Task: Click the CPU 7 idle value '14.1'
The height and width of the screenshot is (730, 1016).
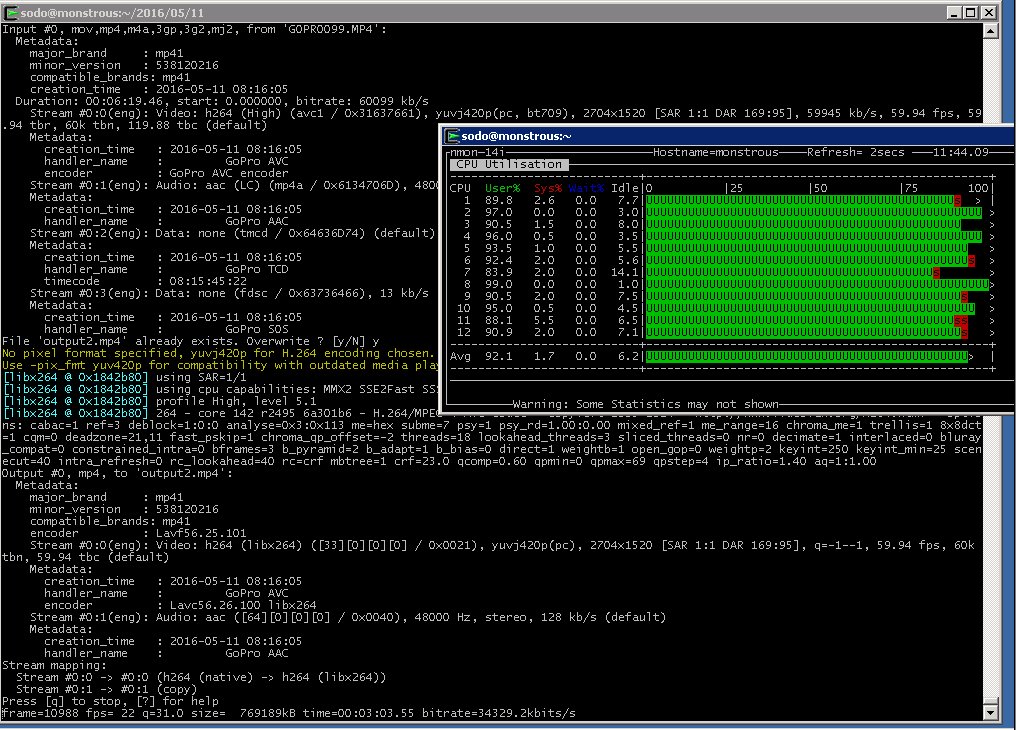Action: [625, 273]
